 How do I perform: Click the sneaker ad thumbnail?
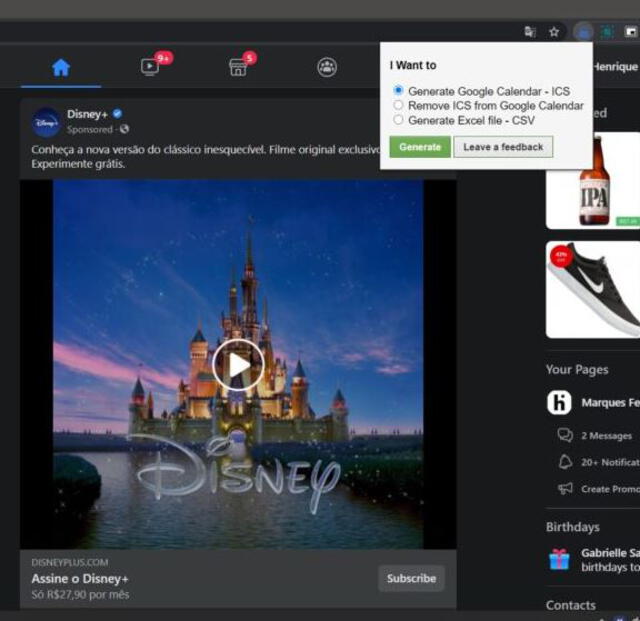(595, 289)
